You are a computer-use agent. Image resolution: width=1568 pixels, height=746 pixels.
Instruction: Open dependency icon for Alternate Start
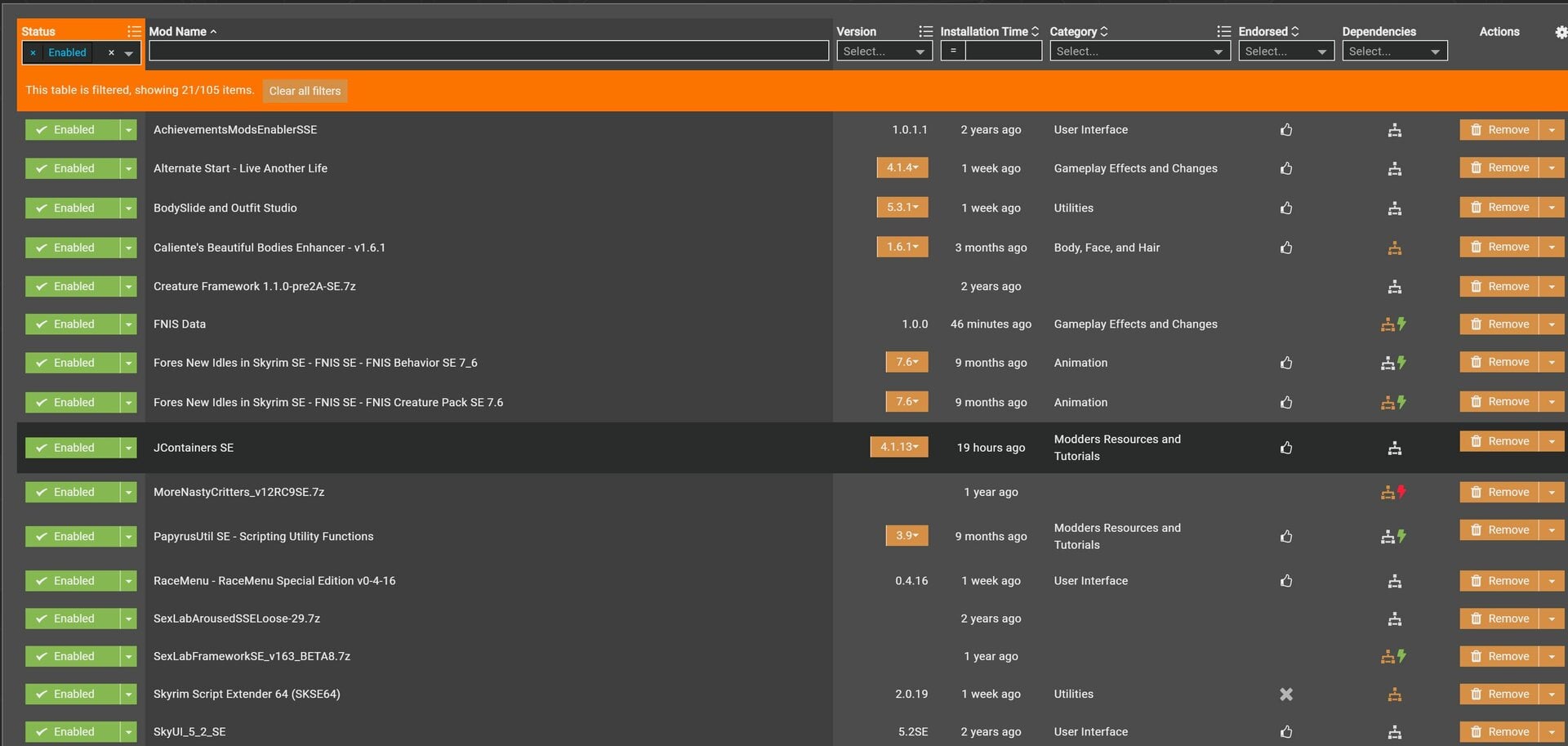tap(1395, 168)
